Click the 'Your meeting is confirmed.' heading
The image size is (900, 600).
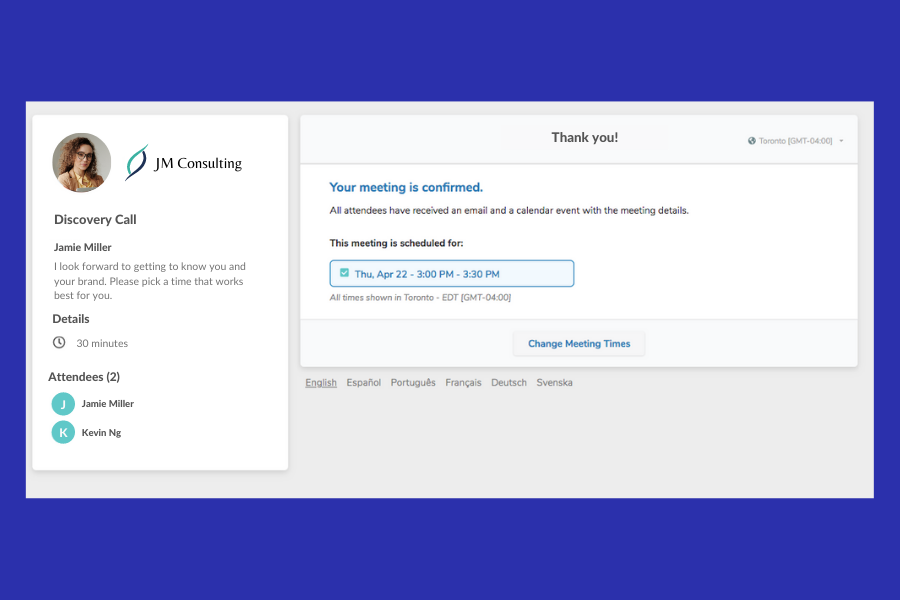(x=406, y=187)
